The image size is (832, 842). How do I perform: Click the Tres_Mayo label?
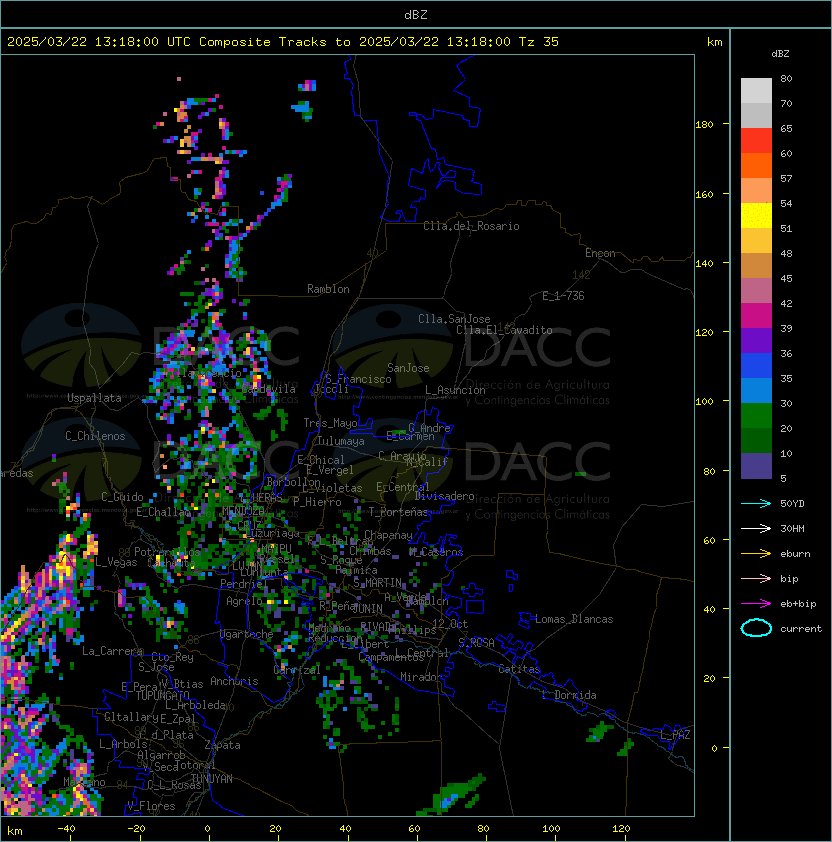pos(330,423)
